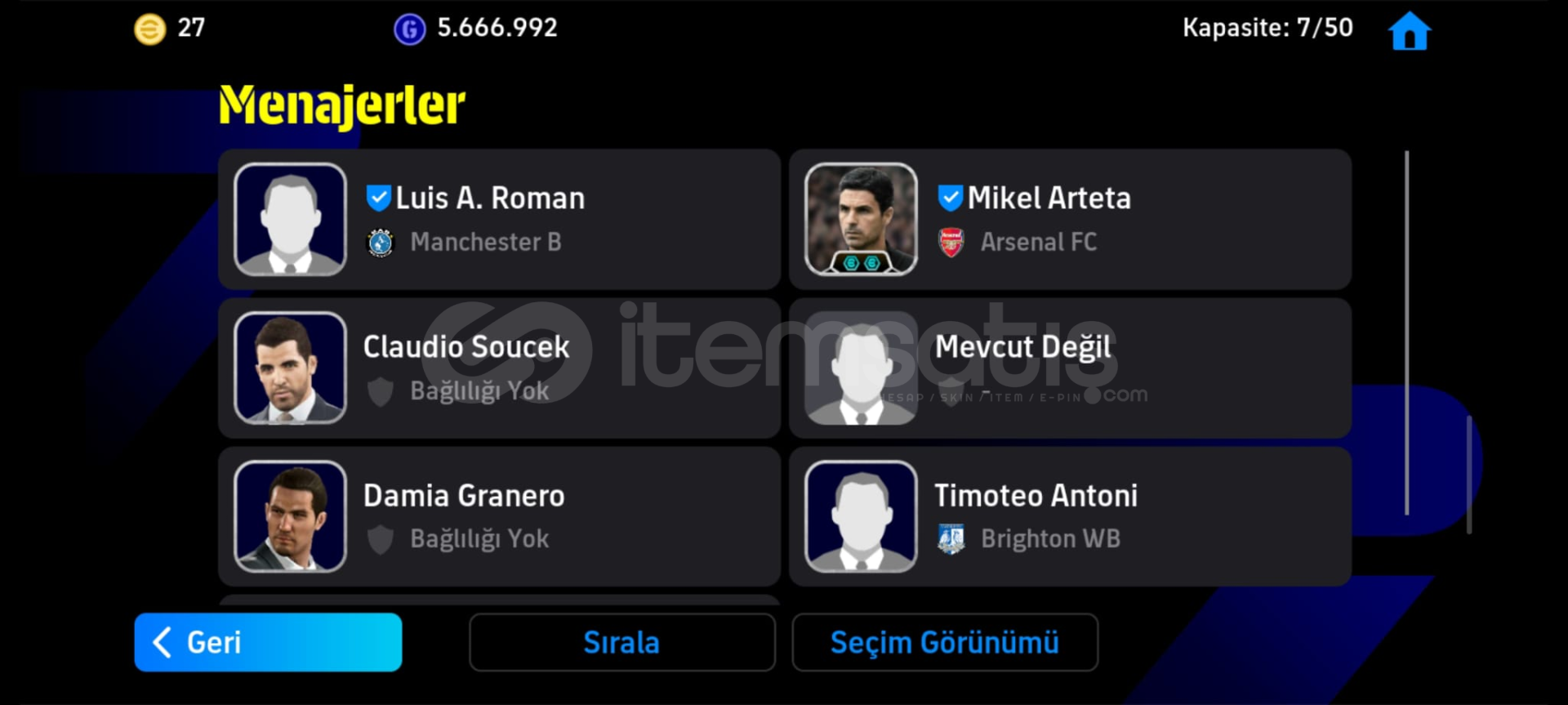Screen dimensions: 1568x705
Task: Open Mikel Arteta's portrait thumbnail
Action: [x=861, y=219]
